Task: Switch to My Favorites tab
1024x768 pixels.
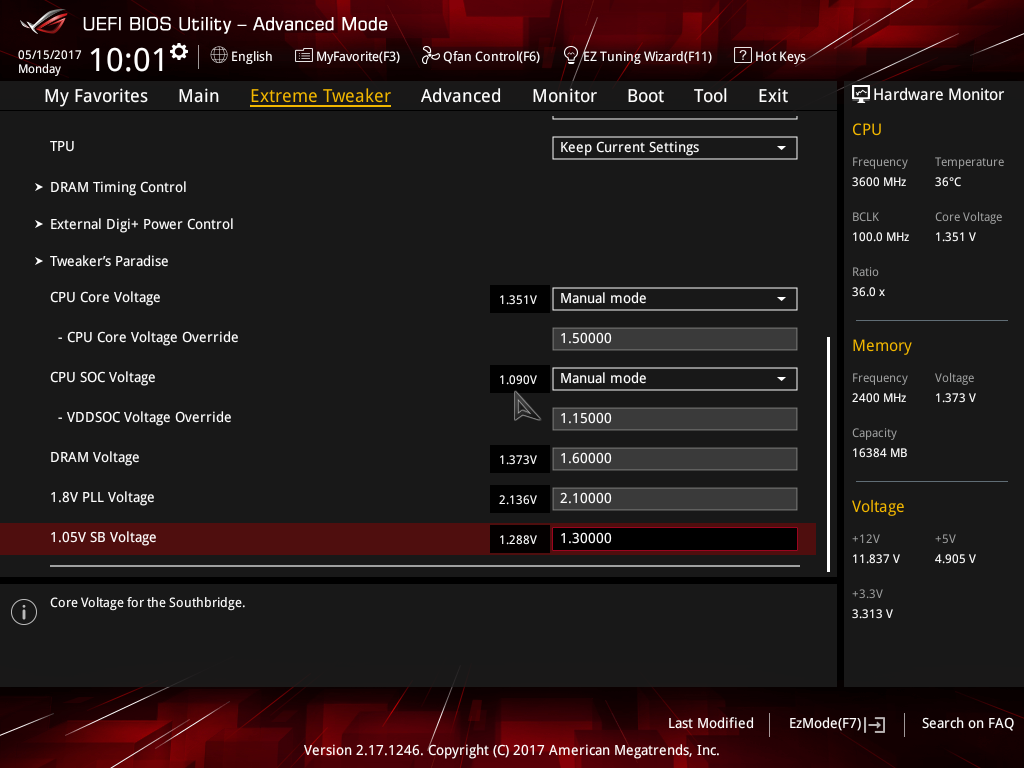Action: coord(96,96)
